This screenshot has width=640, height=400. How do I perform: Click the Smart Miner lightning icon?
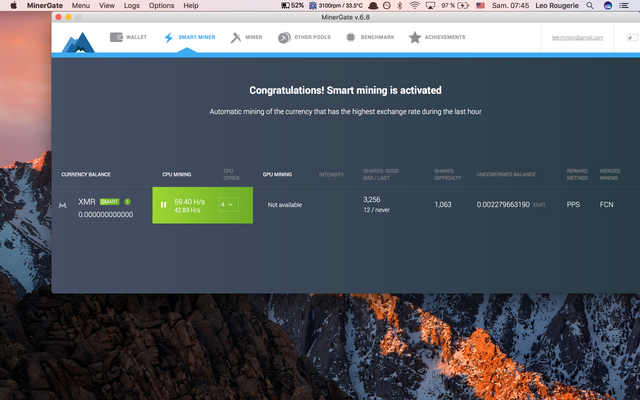[x=168, y=38]
